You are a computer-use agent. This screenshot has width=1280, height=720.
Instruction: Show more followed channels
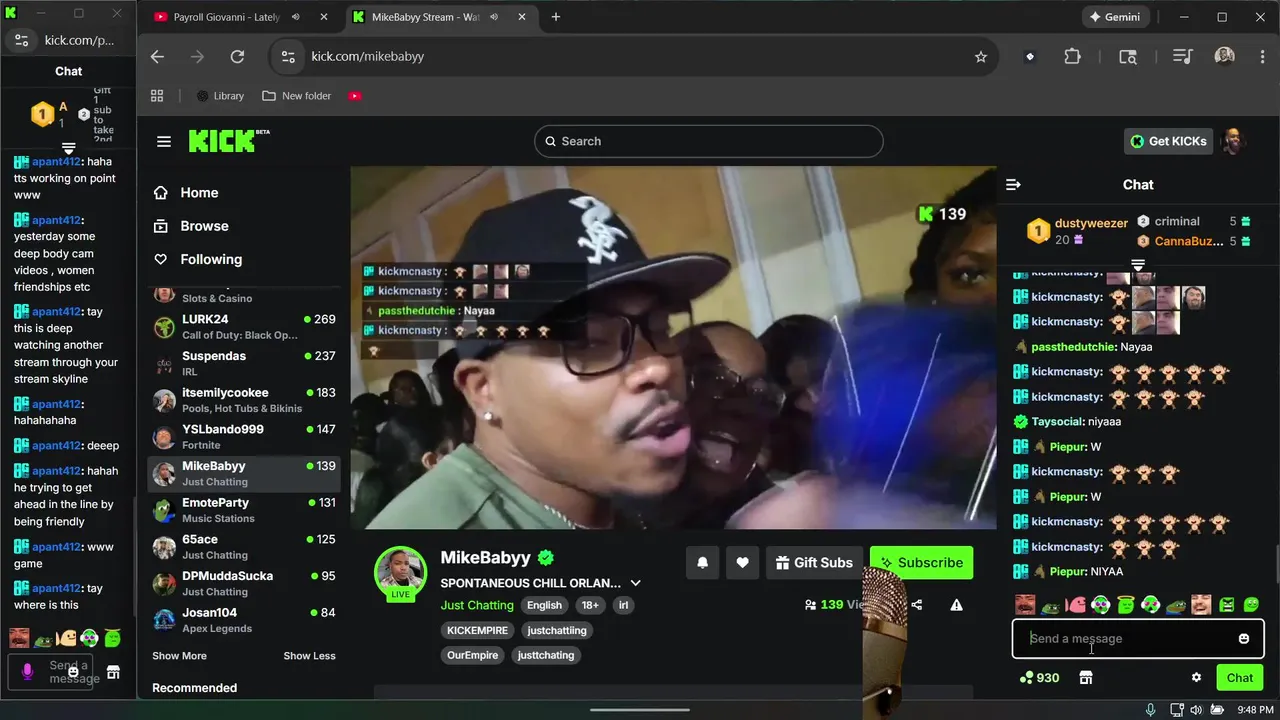click(x=180, y=656)
